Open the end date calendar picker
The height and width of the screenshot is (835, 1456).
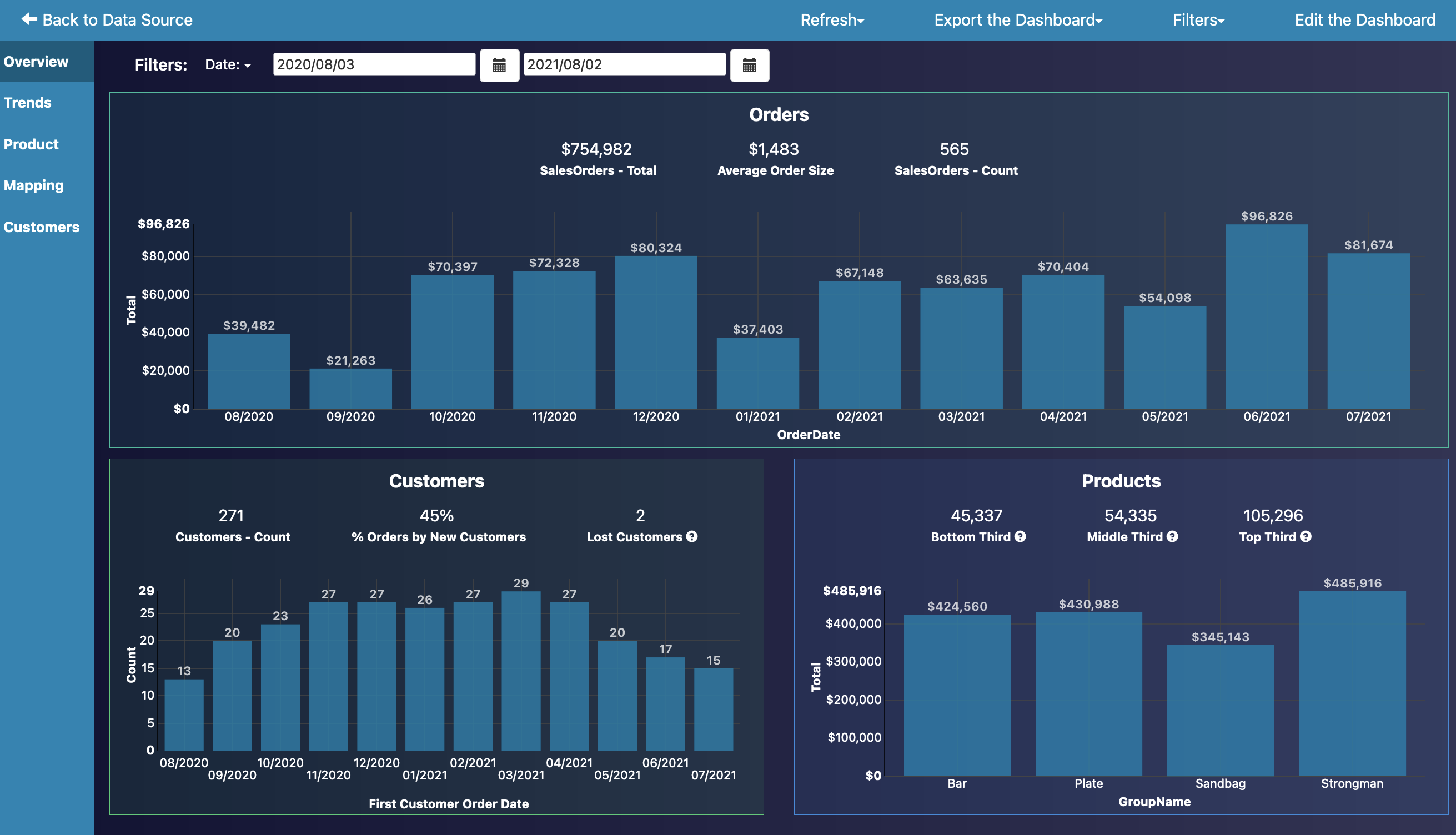(x=749, y=66)
